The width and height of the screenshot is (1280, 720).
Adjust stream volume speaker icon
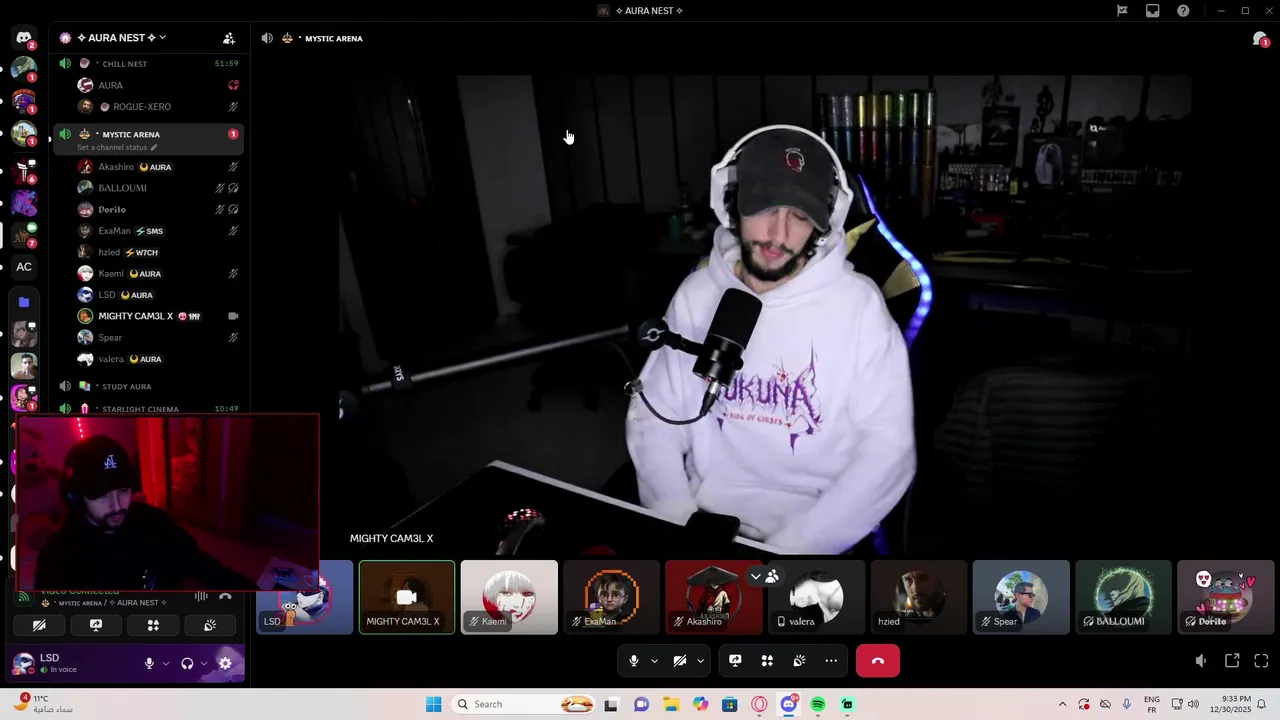coord(1201,661)
